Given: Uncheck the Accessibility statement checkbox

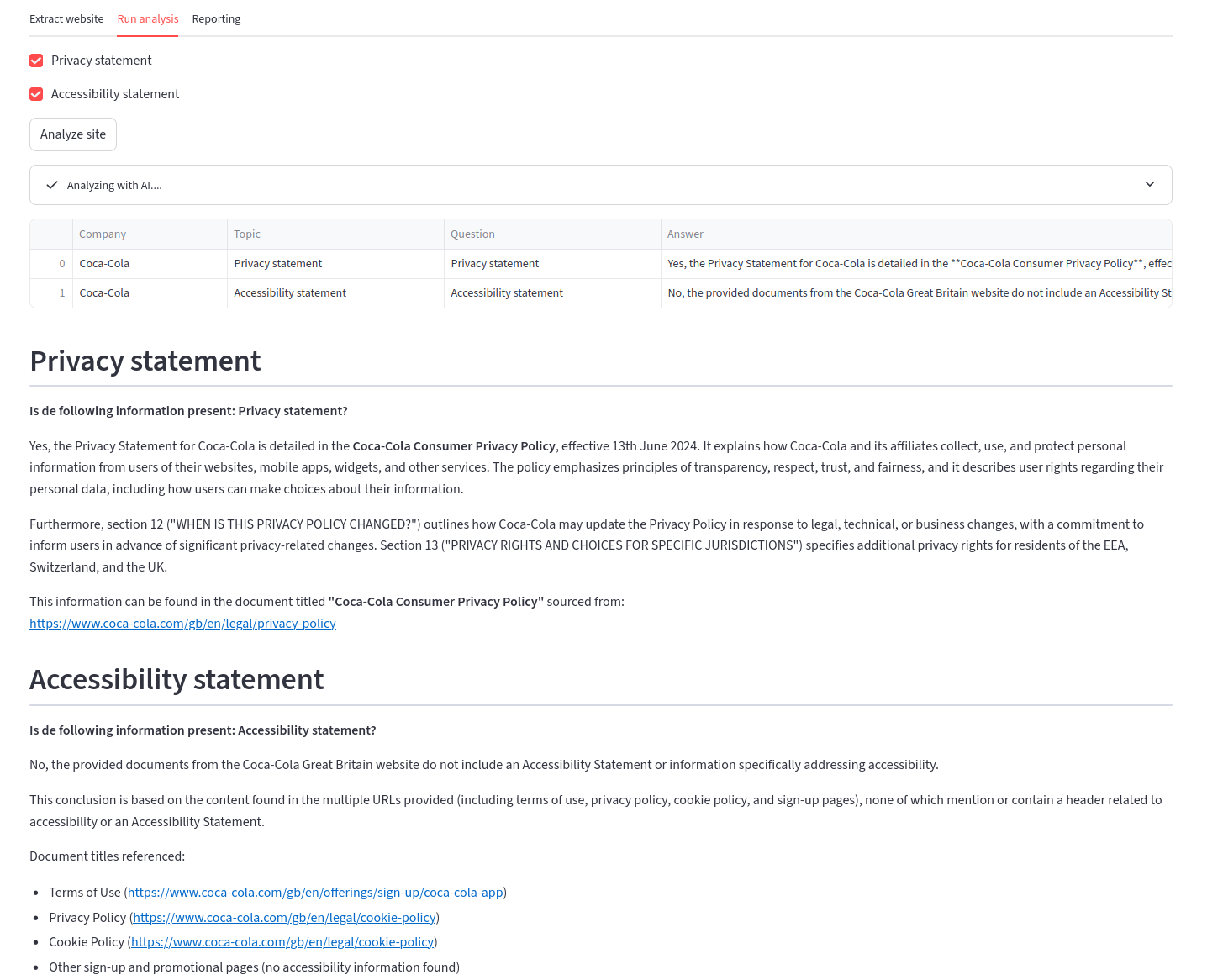Looking at the screenshot, I should 36,94.
